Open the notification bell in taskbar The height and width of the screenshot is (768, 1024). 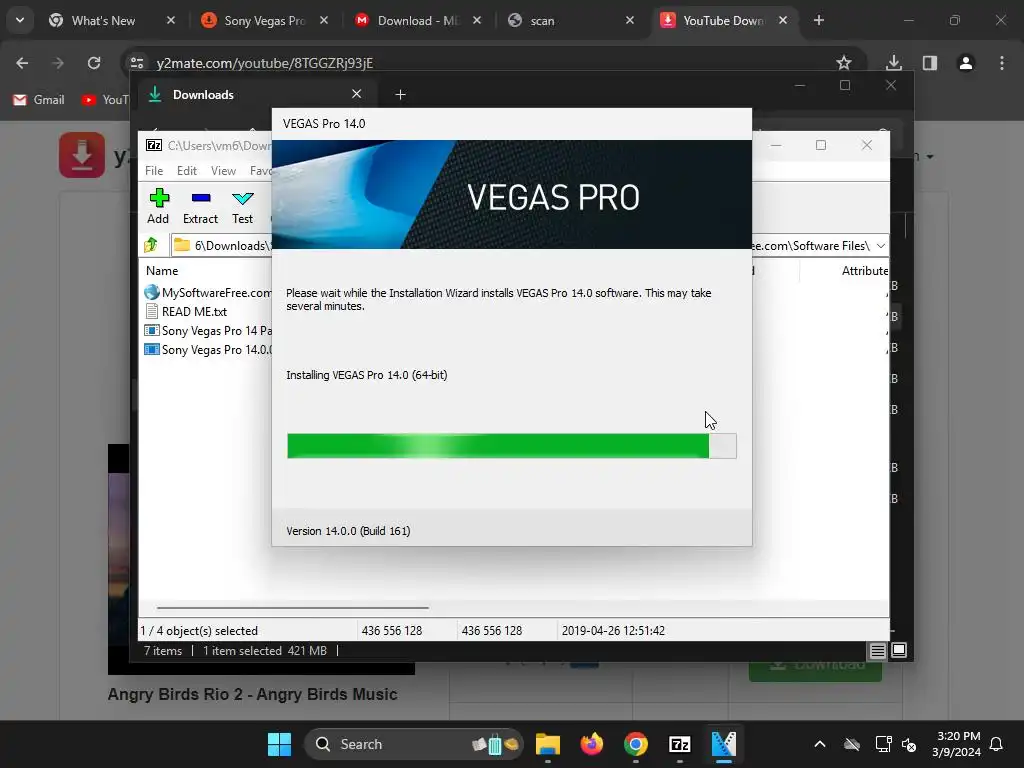click(996, 744)
